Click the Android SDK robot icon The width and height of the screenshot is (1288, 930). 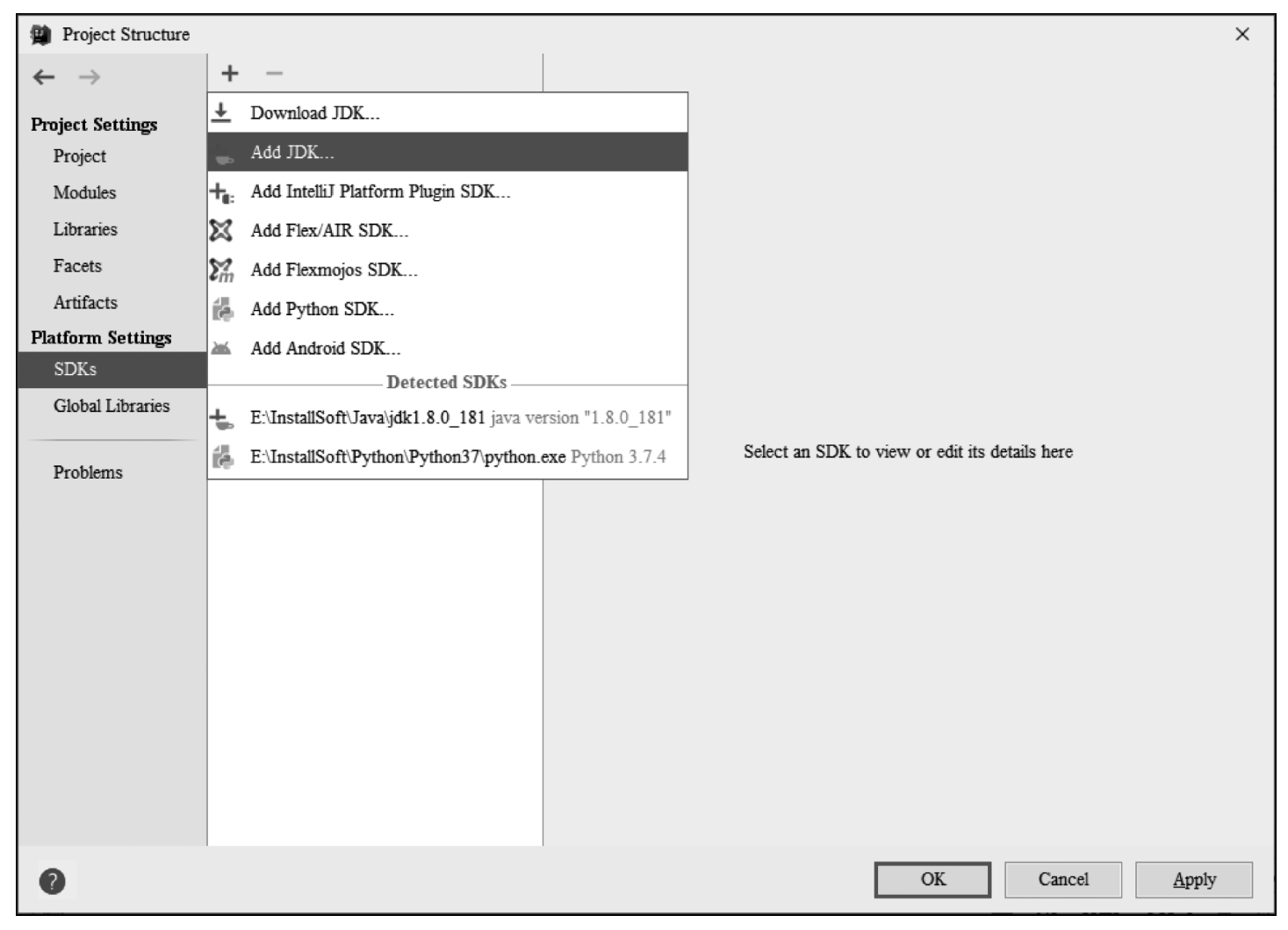tap(221, 349)
